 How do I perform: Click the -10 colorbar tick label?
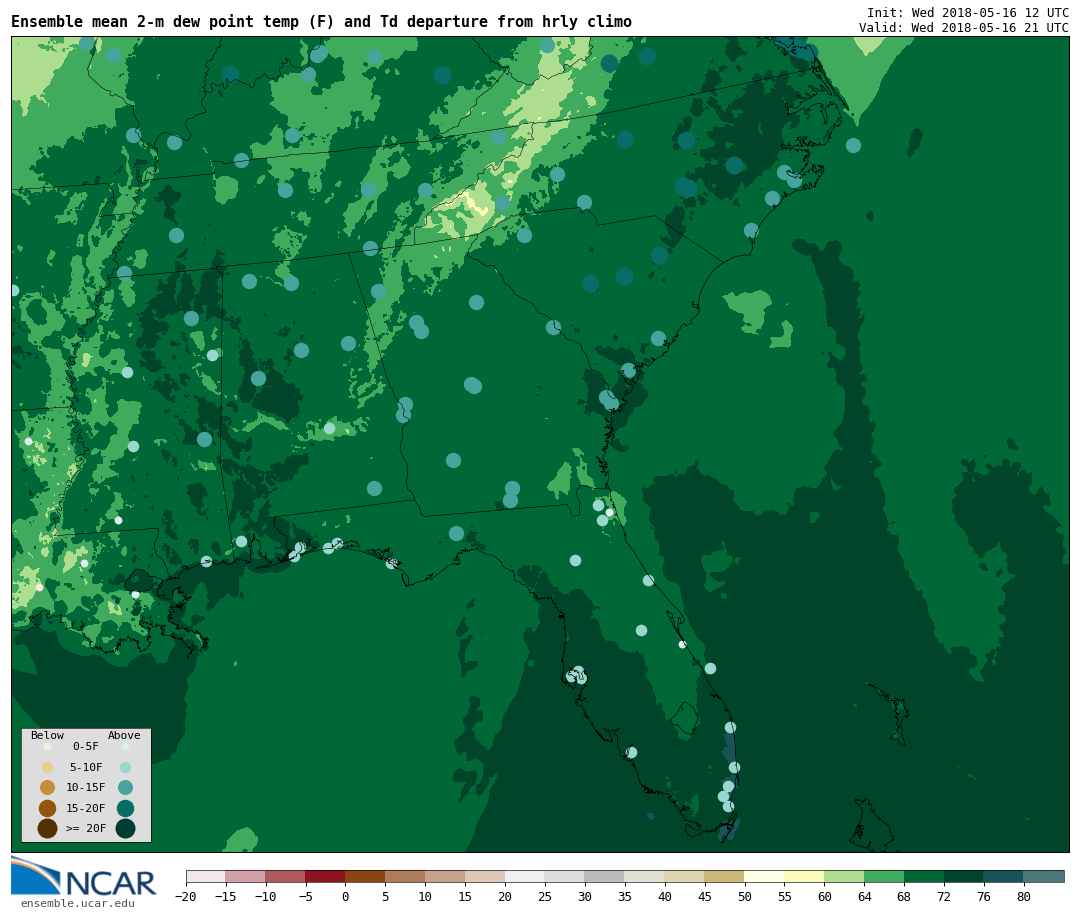click(266, 896)
